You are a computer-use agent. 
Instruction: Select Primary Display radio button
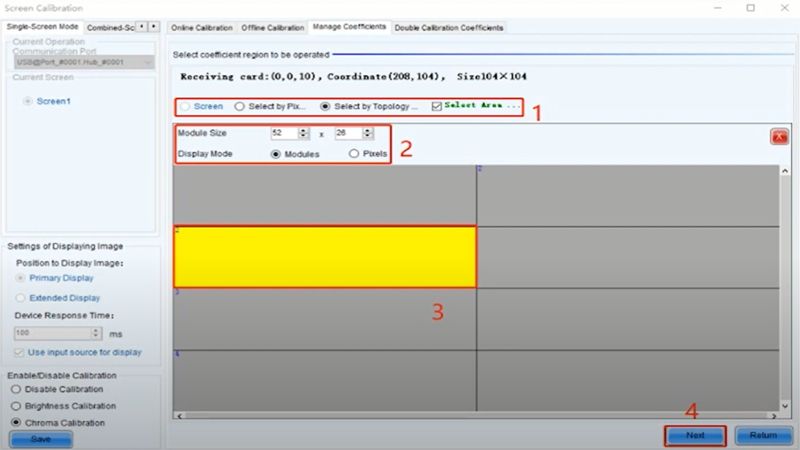click(x=20, y=278)
